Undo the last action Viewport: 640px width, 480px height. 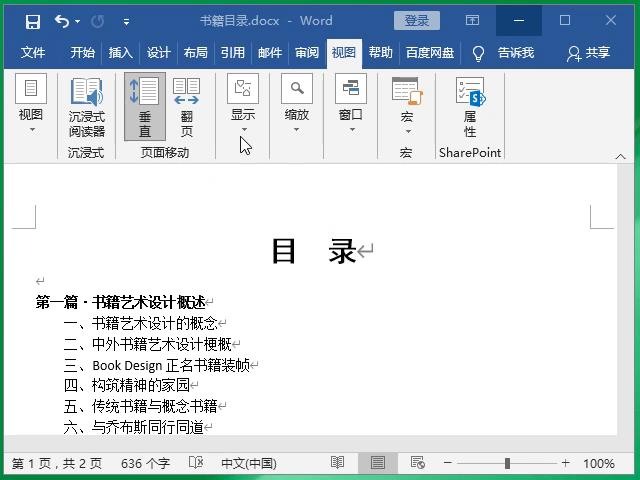tap(62, 21)
